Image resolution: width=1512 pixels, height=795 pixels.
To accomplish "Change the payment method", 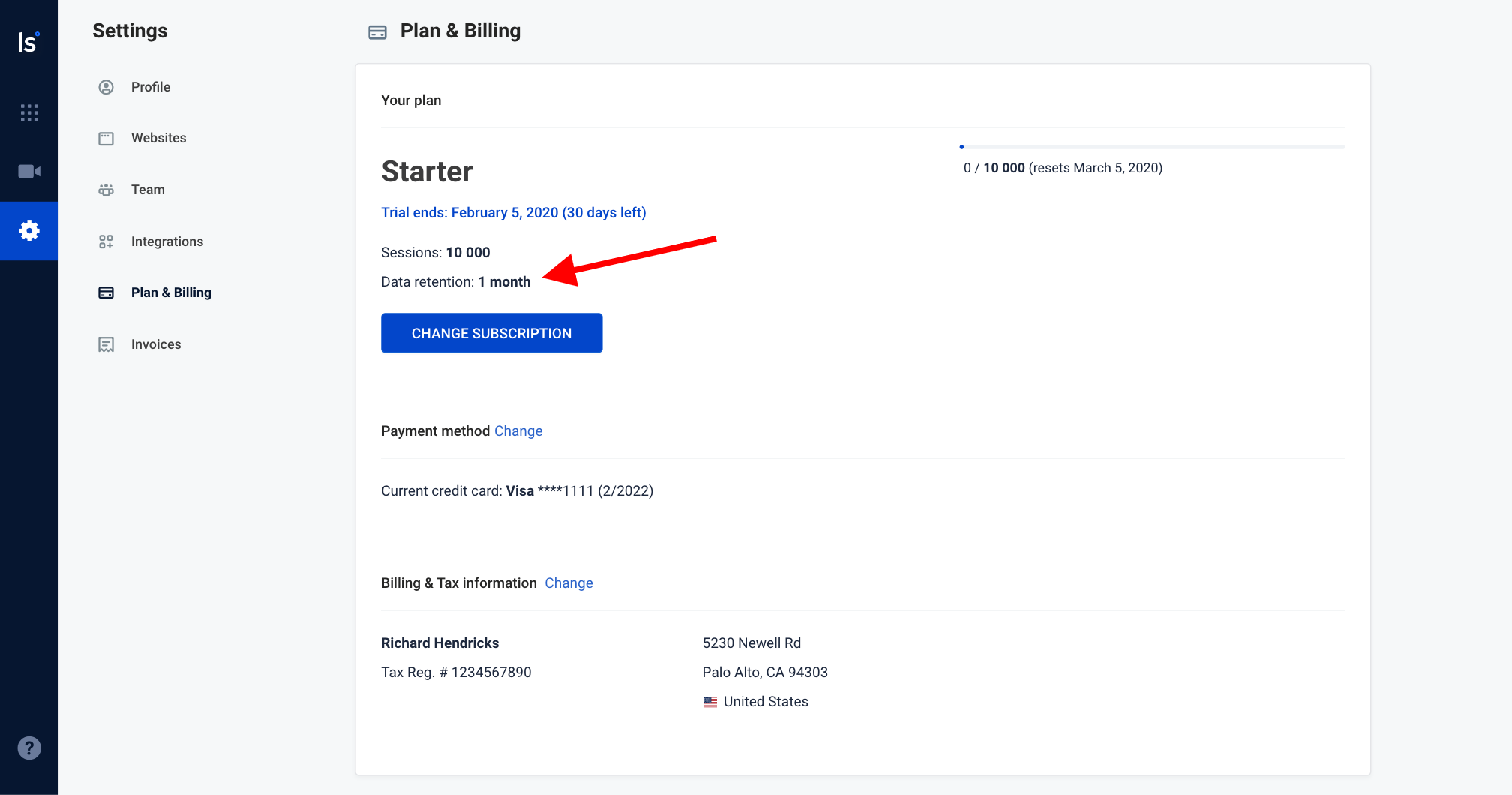I will pyautogui.click(x=518, y=430).
